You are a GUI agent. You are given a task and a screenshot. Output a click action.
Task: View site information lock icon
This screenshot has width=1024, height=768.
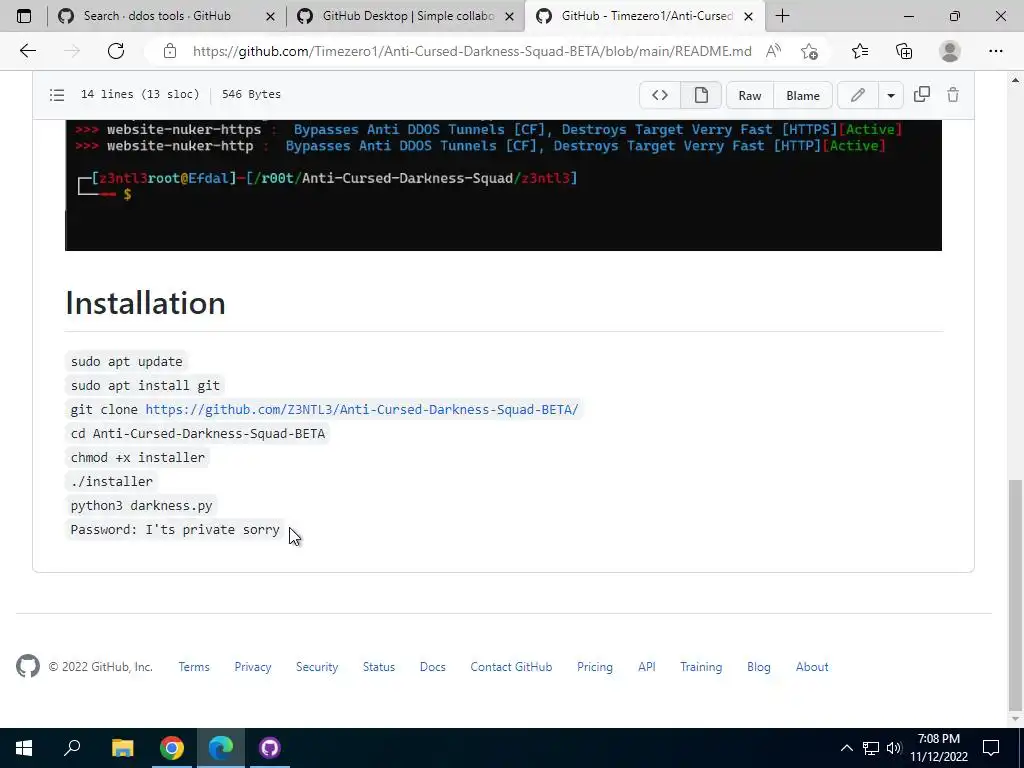[x=169, y=51]
